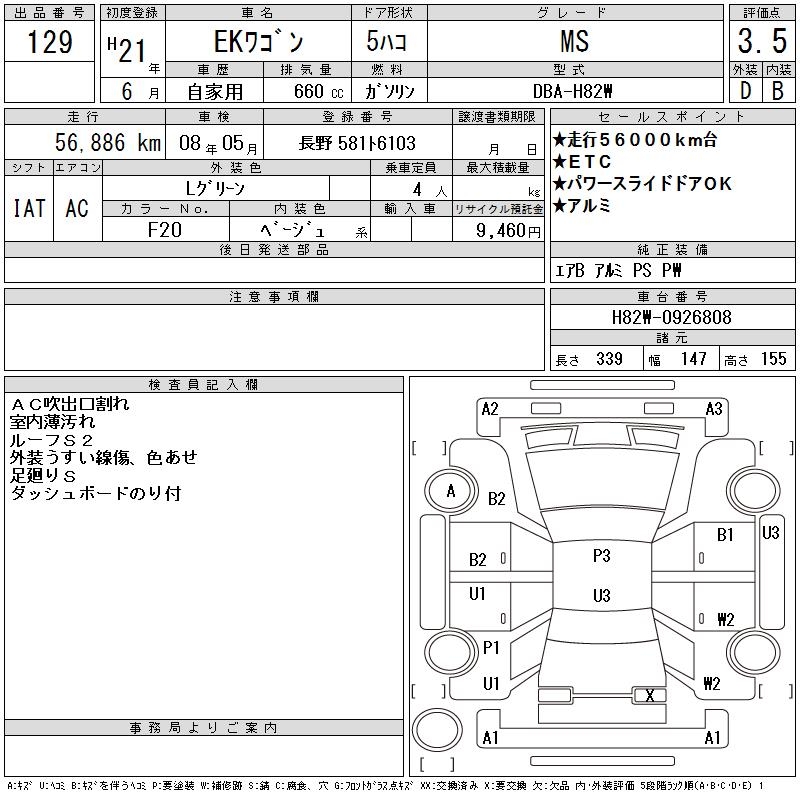This screenshot has height=800, width=800.
Task: Select interior grade B under 内装
Action: click(778, 91)
